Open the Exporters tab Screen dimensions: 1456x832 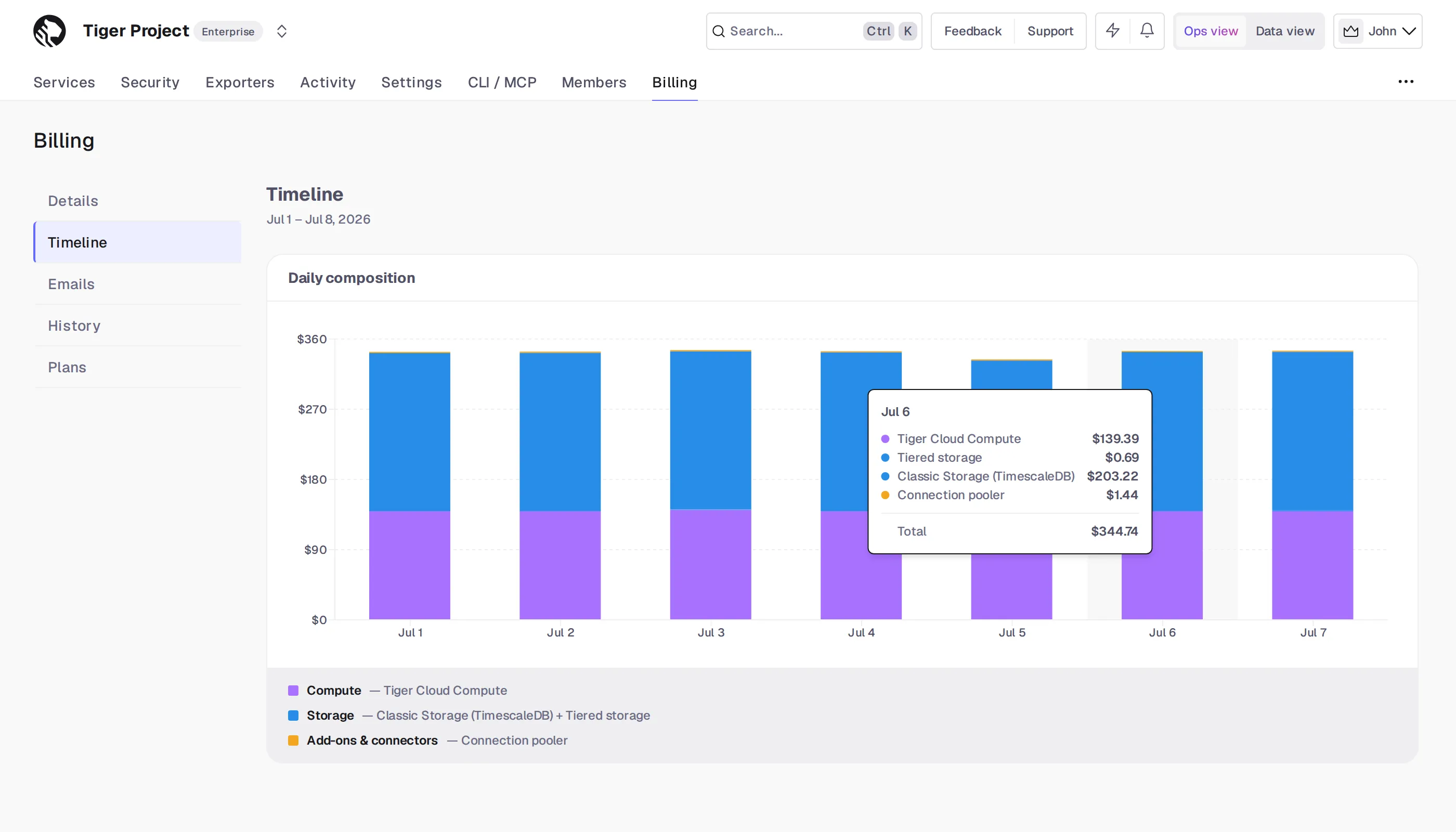tap(239, 82)
